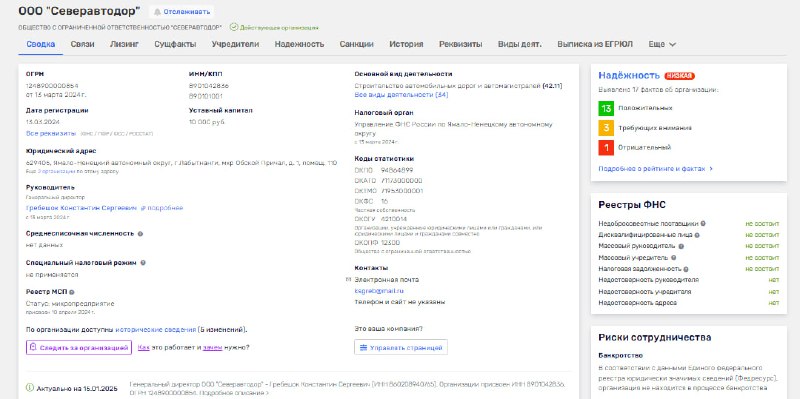Open the исторические сведения link
Viewport: 800px width, 399px height.
156,330
